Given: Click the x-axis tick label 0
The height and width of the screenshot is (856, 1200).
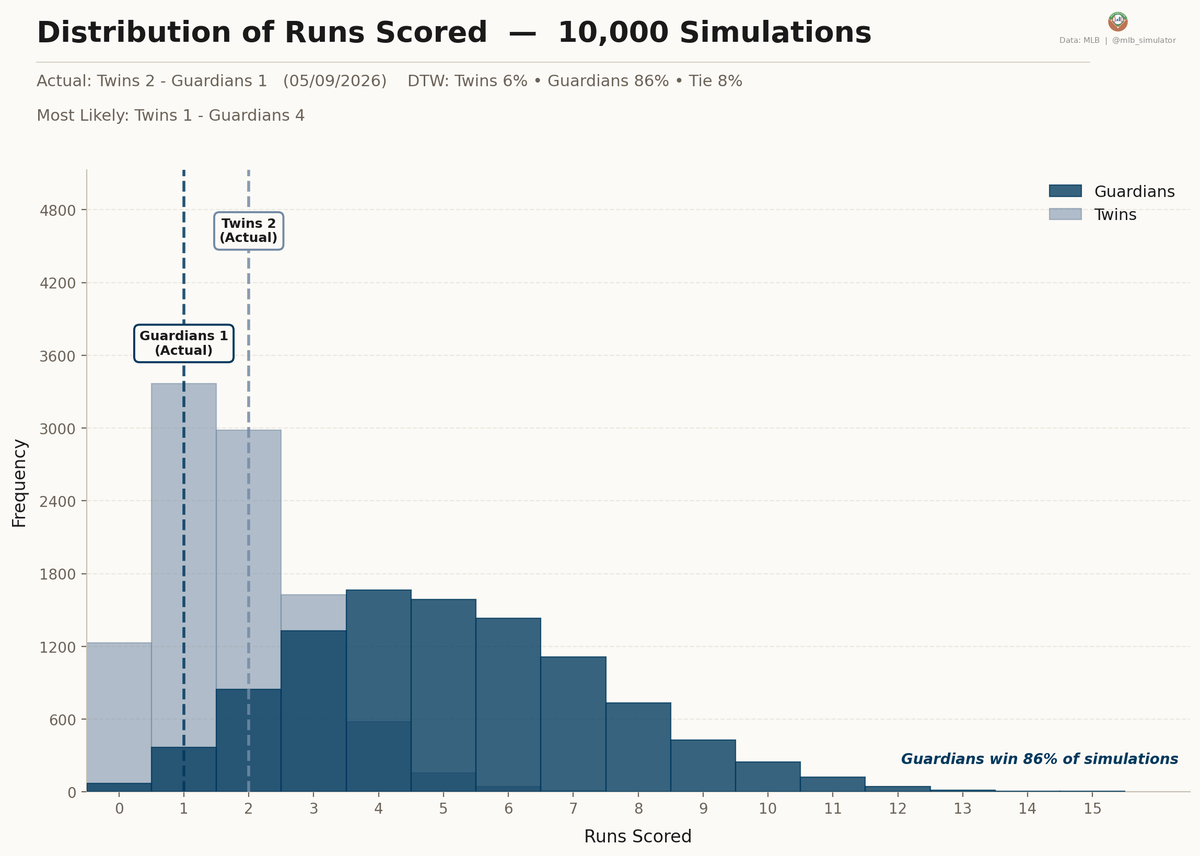Looking at the screenshot, I should [x=119, y=808].
